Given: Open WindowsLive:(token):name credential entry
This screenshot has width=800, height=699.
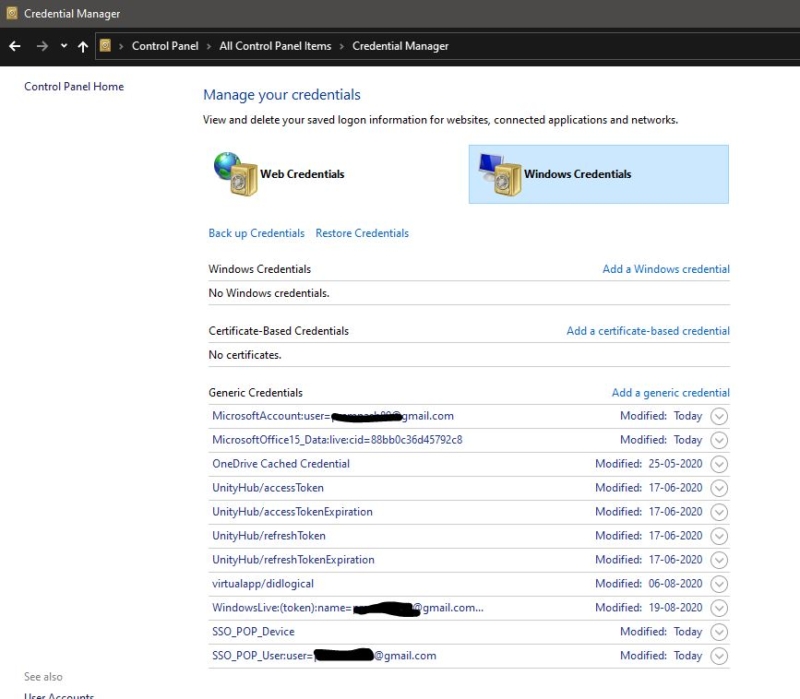Looking at the screenshot, I should tap(348, 608).
